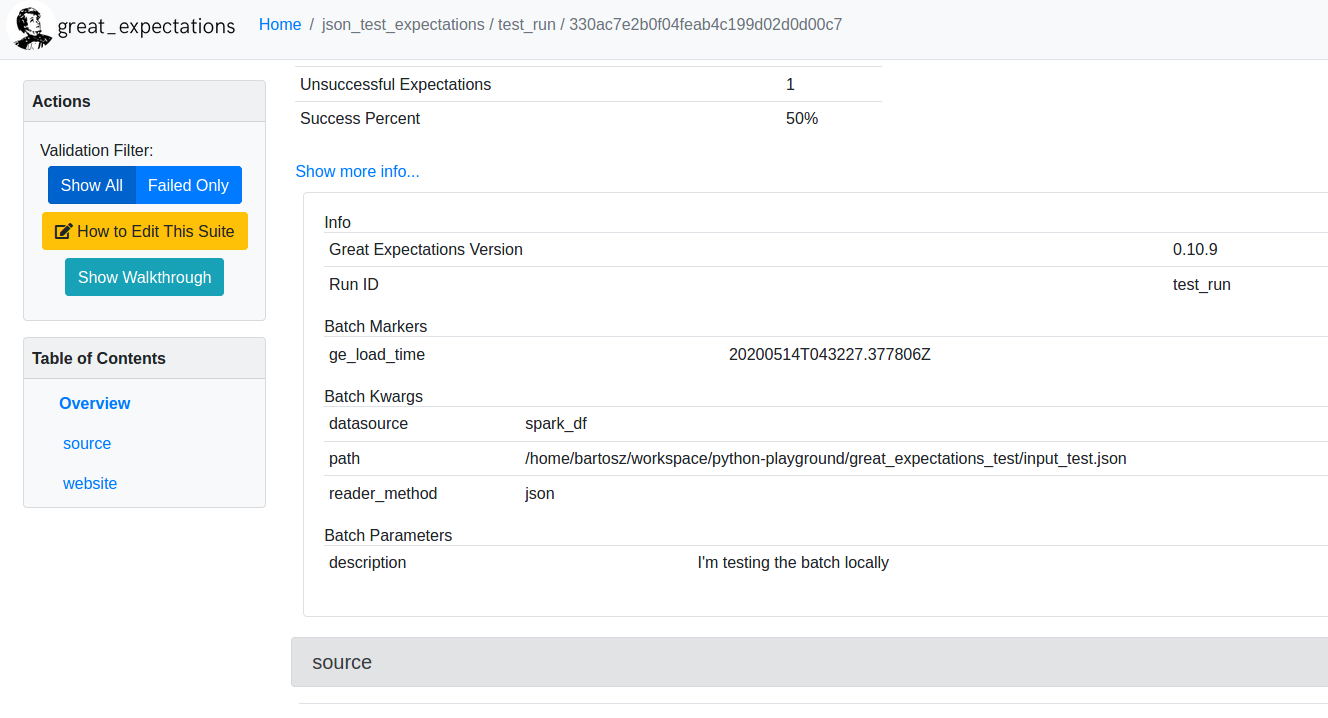Click the Run ID value test_run

1202,284
